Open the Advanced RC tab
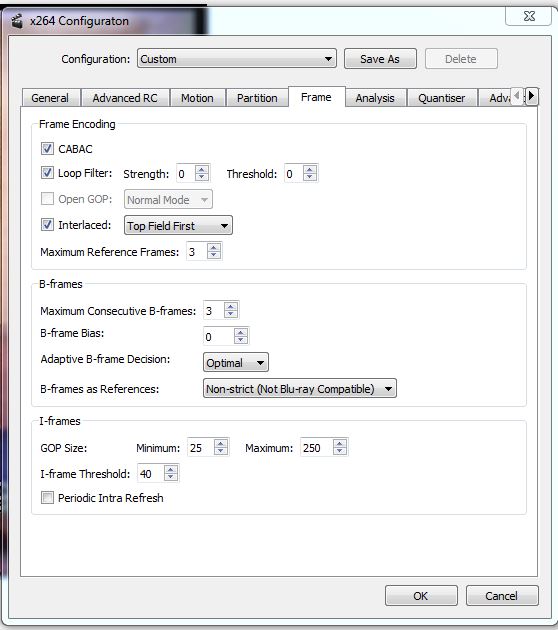The width and height of the screenshot is (558, 630). pos(125,98)
